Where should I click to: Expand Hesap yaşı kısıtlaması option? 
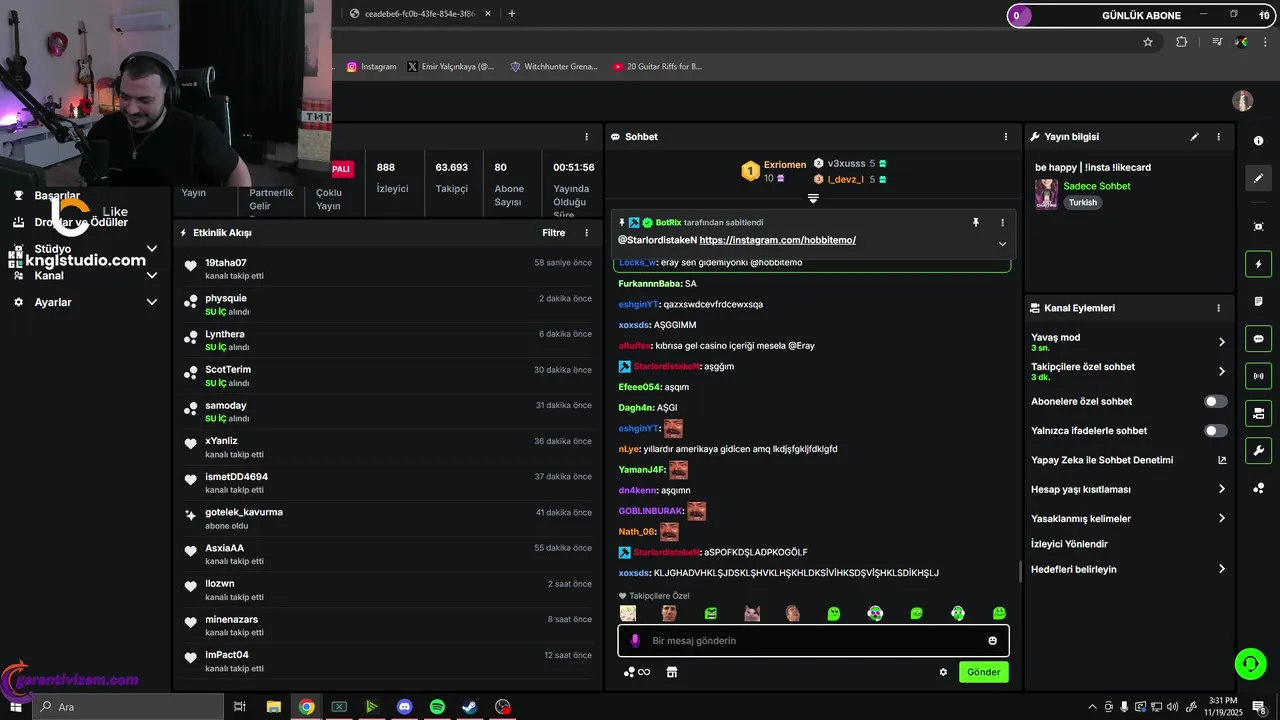click(x=1128, y=489)
